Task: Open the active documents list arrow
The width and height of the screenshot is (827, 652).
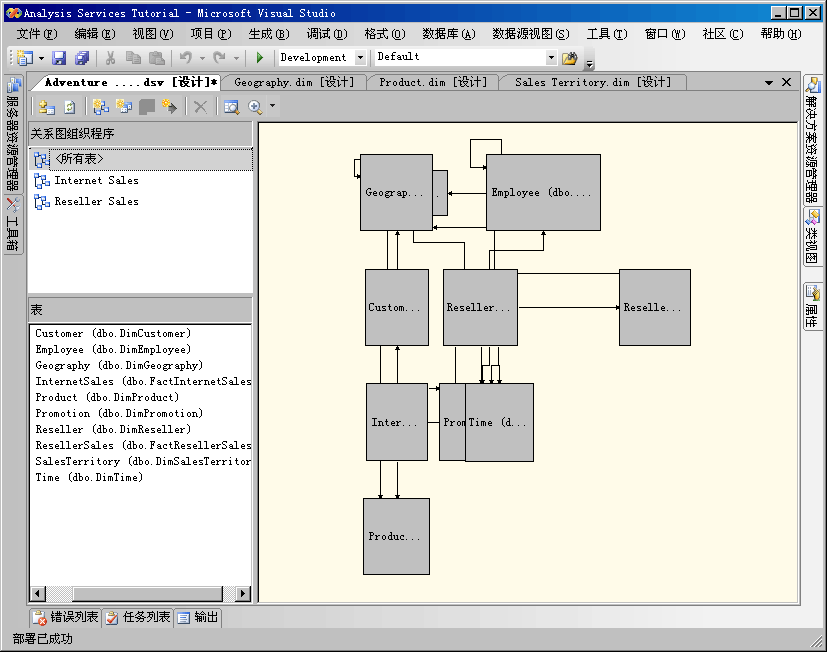Action: 768,83
